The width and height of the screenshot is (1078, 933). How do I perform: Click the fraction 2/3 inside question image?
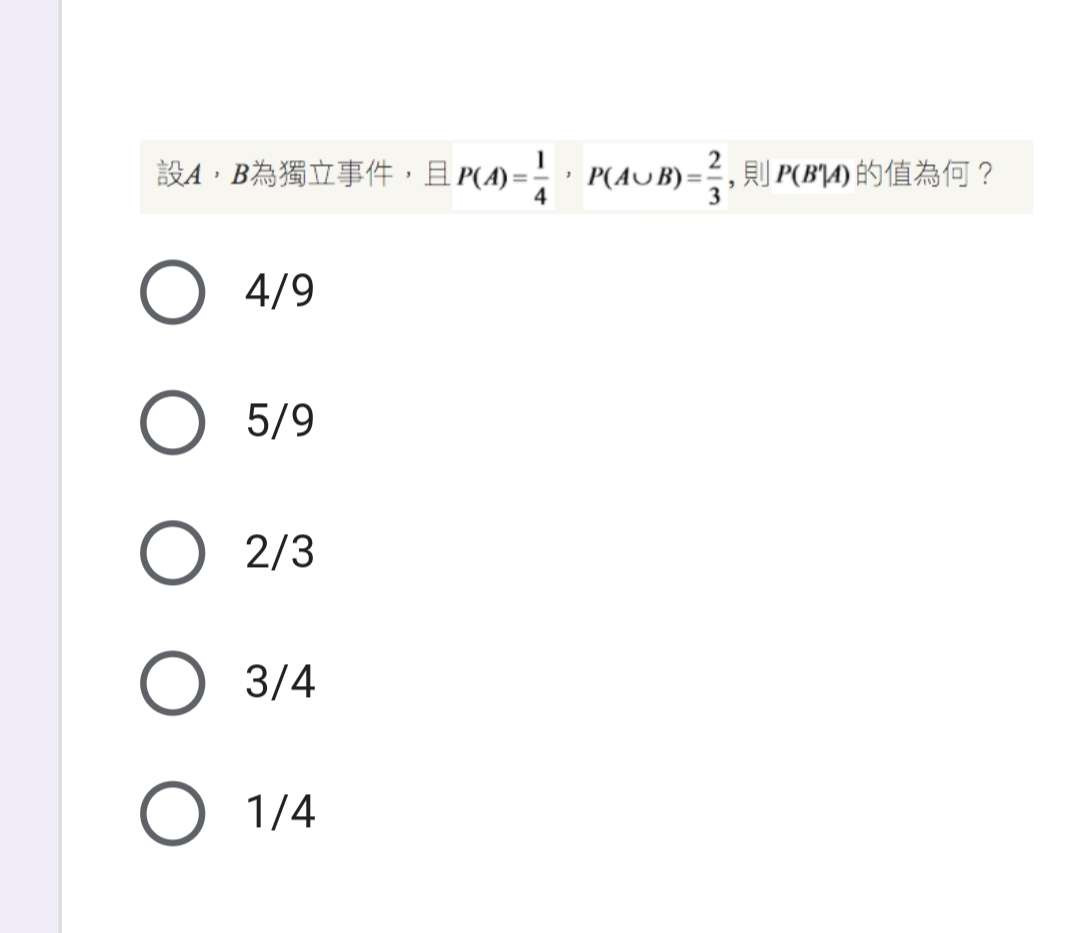(x=714, y=177)
